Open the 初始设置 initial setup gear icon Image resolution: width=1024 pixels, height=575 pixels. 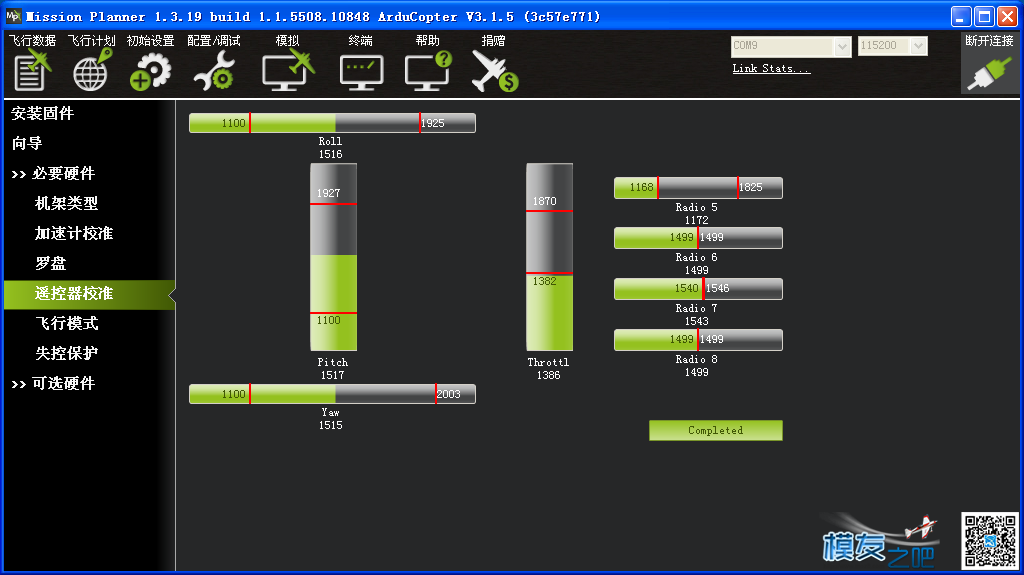150,71
